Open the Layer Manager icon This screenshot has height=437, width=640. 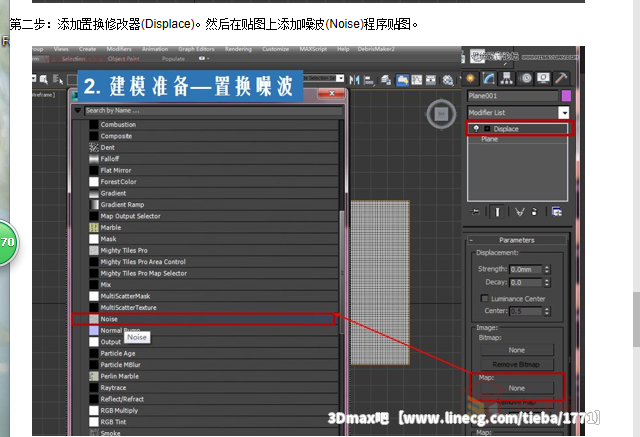coord(386,80)
